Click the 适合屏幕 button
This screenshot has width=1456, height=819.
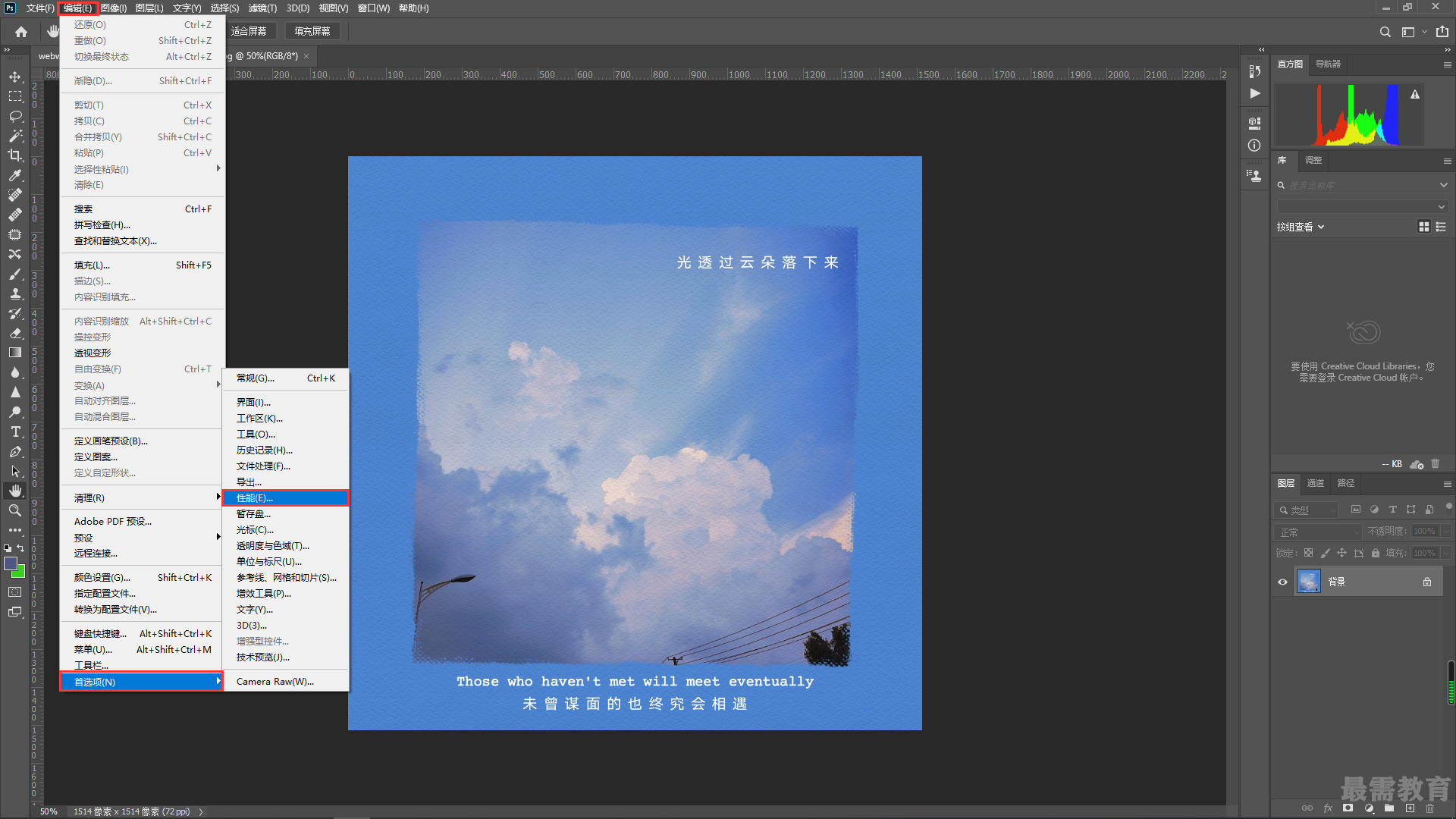(249, 31)
